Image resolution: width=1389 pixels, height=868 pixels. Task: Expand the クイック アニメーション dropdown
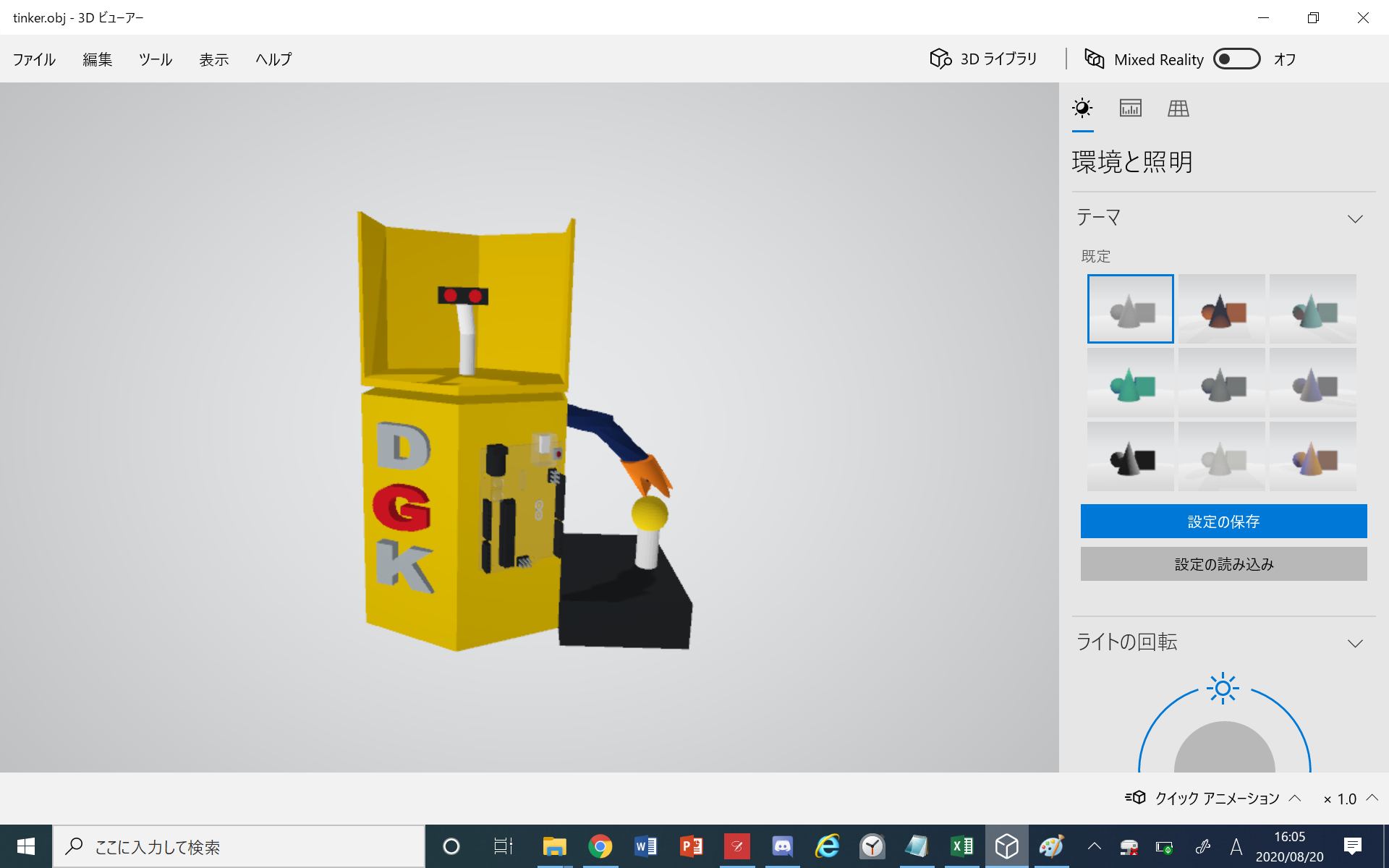pyautogui.click(x=1213, y=798)
